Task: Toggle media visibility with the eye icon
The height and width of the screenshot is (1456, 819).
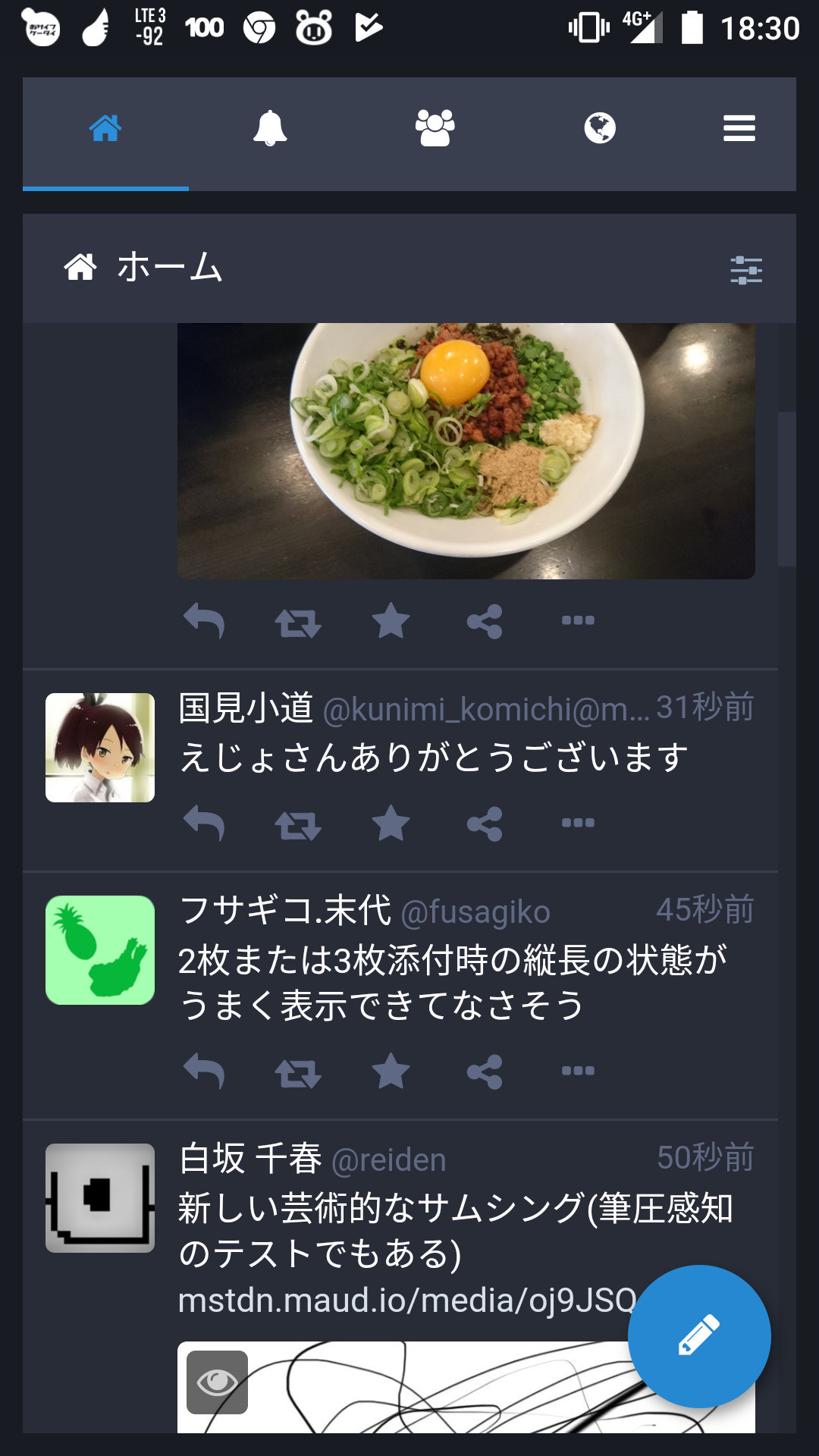Action: pos(217,1382)
